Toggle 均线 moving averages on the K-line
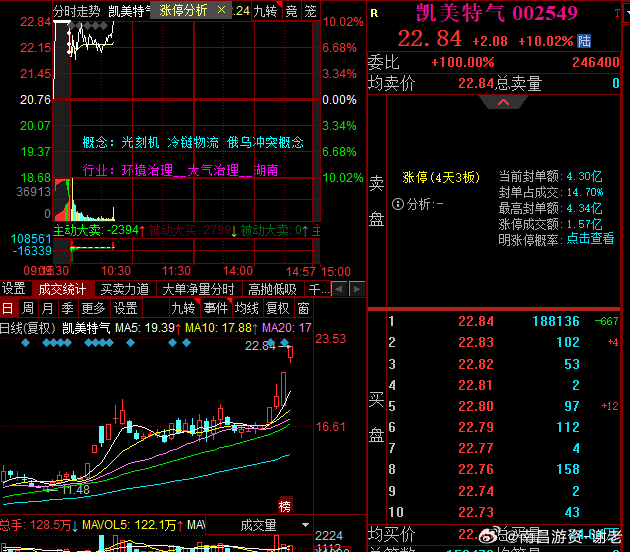The height and width of the screenshot is (552, 630). 246,309
